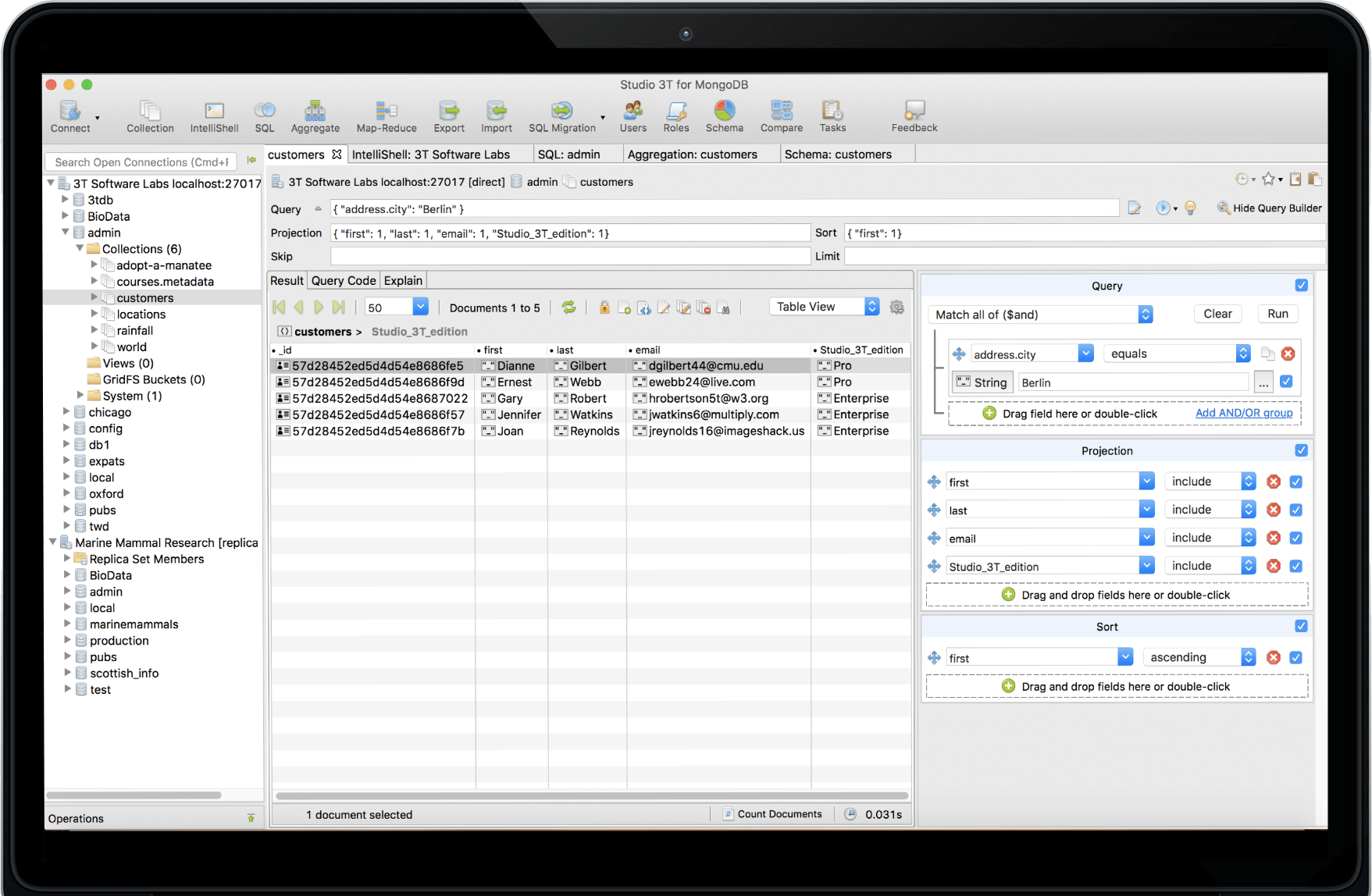Screen dimensions: 1372x896
Task: Uncheck the 'last' projection checkbox
Action: [x=1296, y=510]
